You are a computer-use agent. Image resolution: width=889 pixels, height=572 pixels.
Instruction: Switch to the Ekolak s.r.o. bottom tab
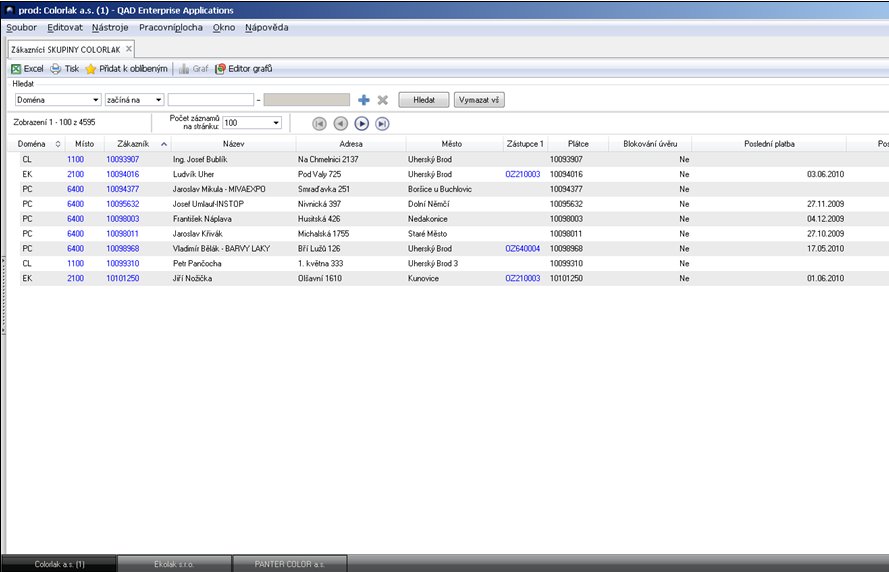click(x=174, y=564)
